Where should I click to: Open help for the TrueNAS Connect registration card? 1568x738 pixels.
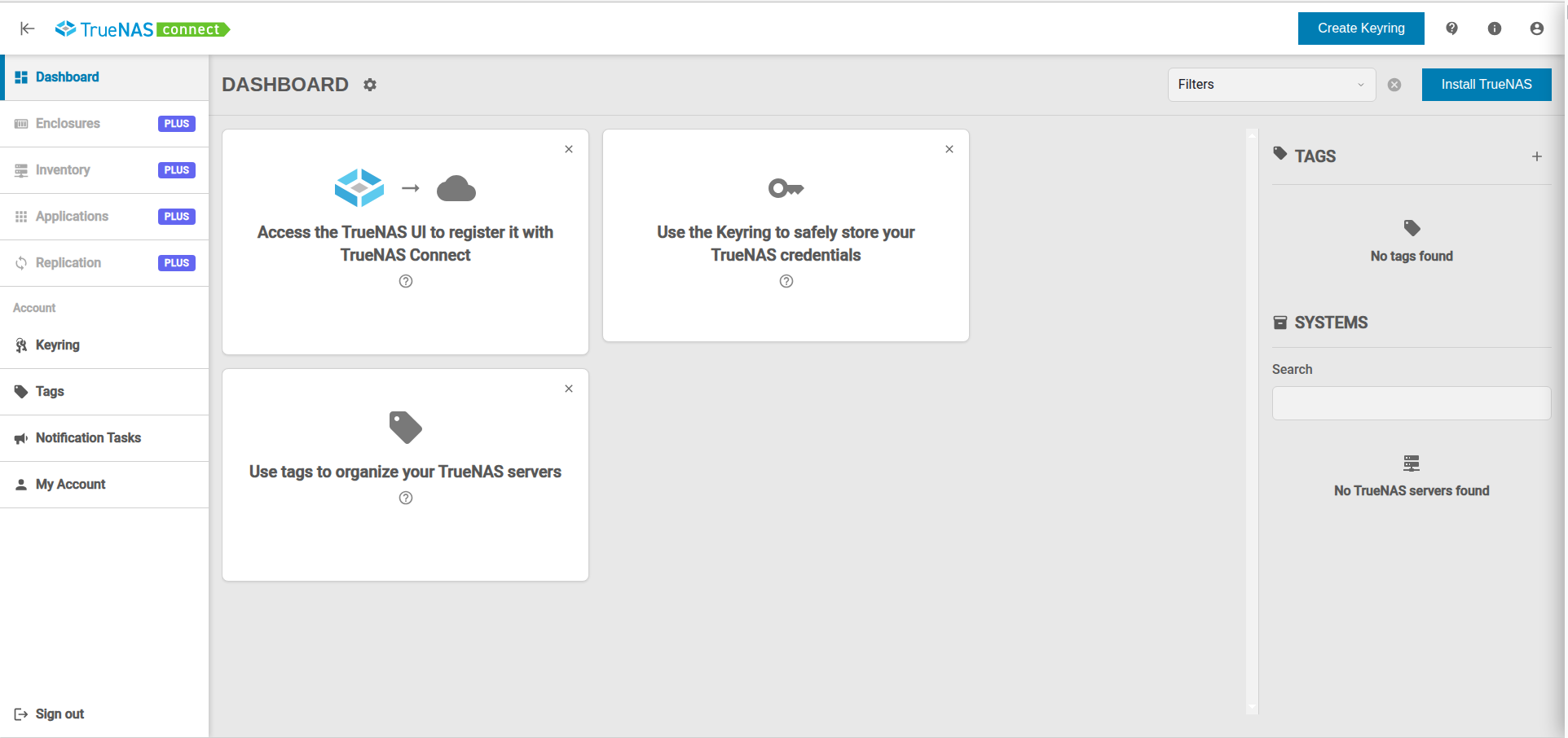(406, 281)
